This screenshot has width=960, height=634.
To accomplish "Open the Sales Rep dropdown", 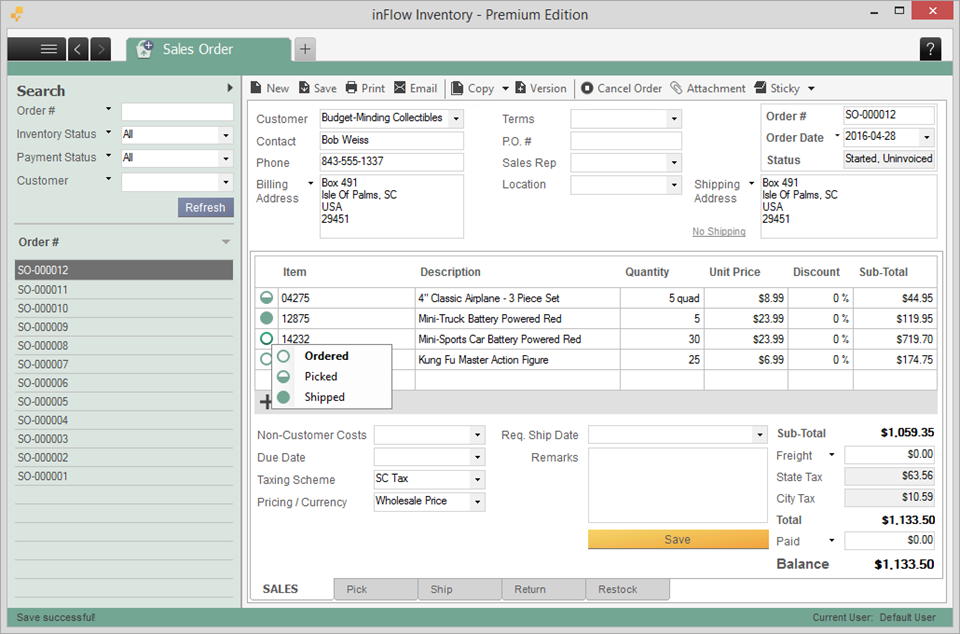I will pos(674,162).
